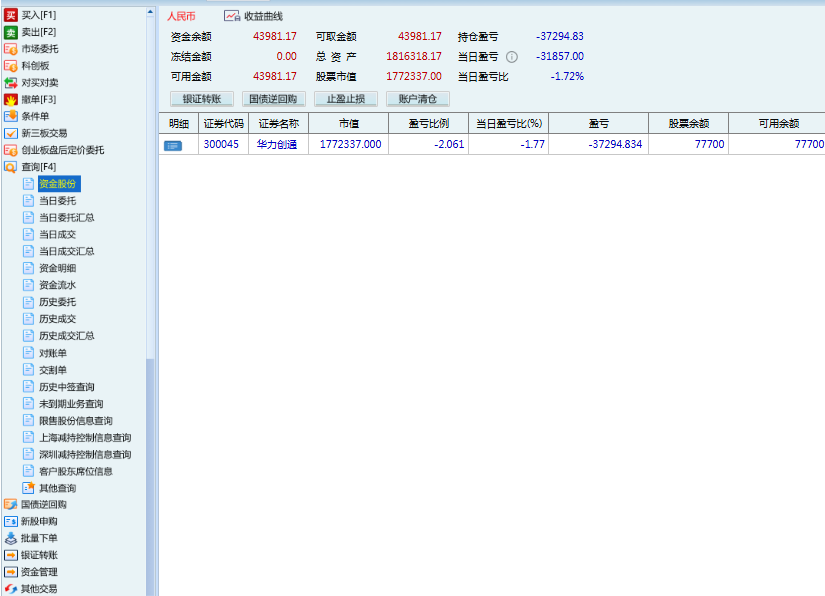The height and width of the screenshot is (596, 825).
Task: Select the 创业板盘后定价委托 icon
Action: tap(11, 150)
